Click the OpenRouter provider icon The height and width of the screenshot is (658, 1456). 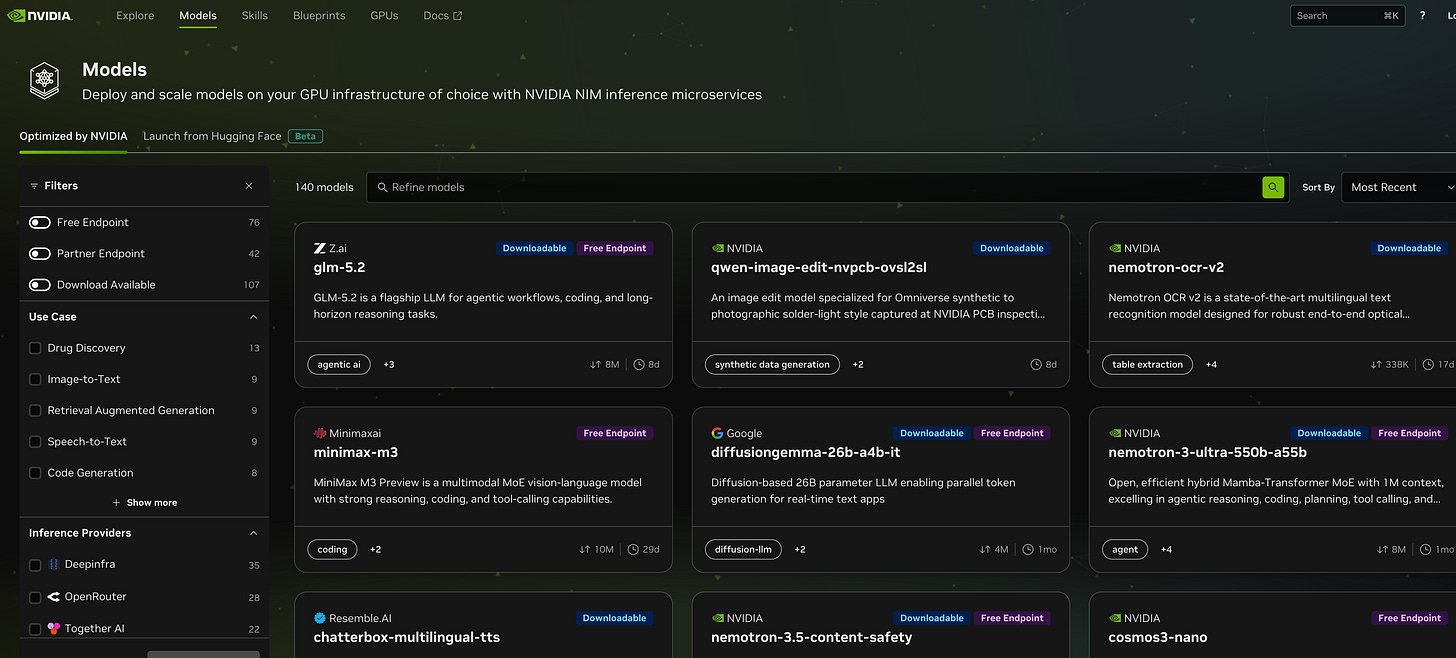pyautogui.click(x=54, y=596)
